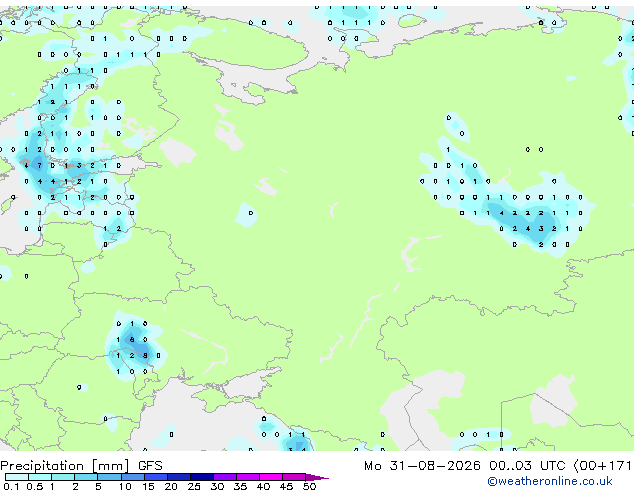Screen dimensions: 634x490
Task: Click the precipitation value "7" on the map
Action: click(39, 165)
